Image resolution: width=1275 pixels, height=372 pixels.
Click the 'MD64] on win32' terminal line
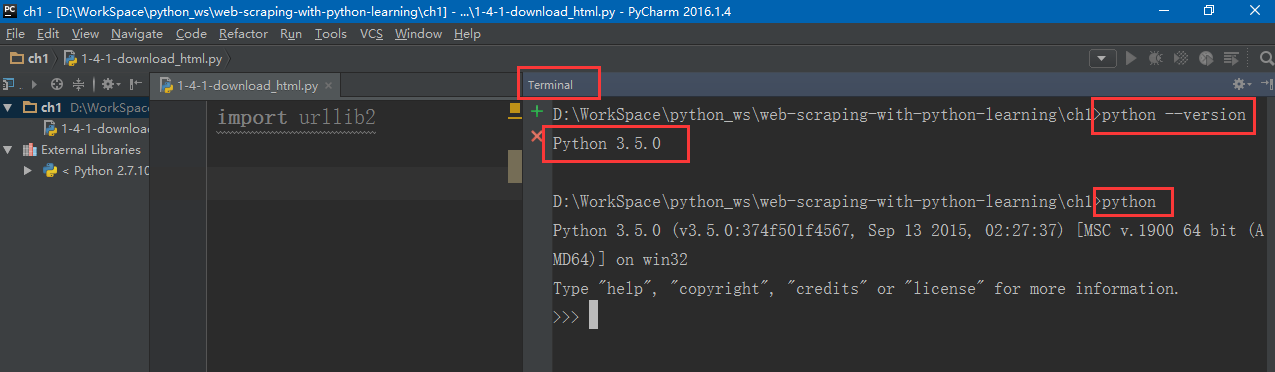[x=620, y=260]
